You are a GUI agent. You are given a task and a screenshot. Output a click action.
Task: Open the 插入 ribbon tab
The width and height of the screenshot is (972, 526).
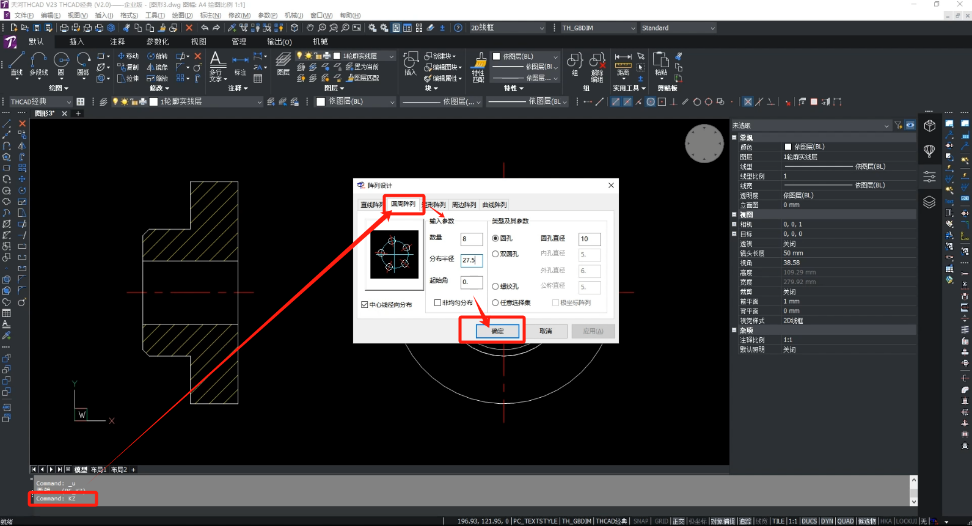click(x=76, y=42)
